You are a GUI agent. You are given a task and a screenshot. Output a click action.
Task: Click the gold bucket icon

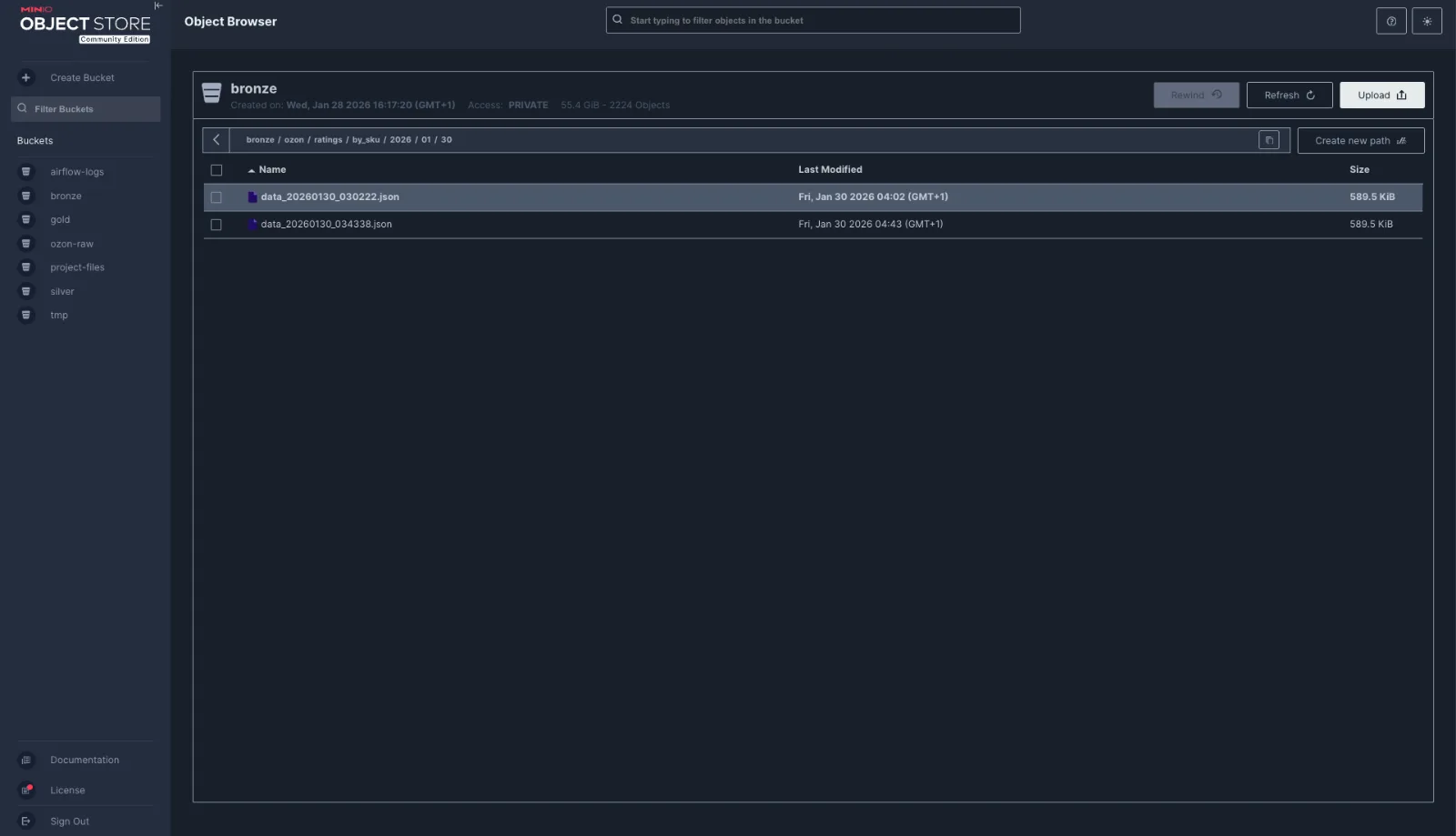[25, 219]
